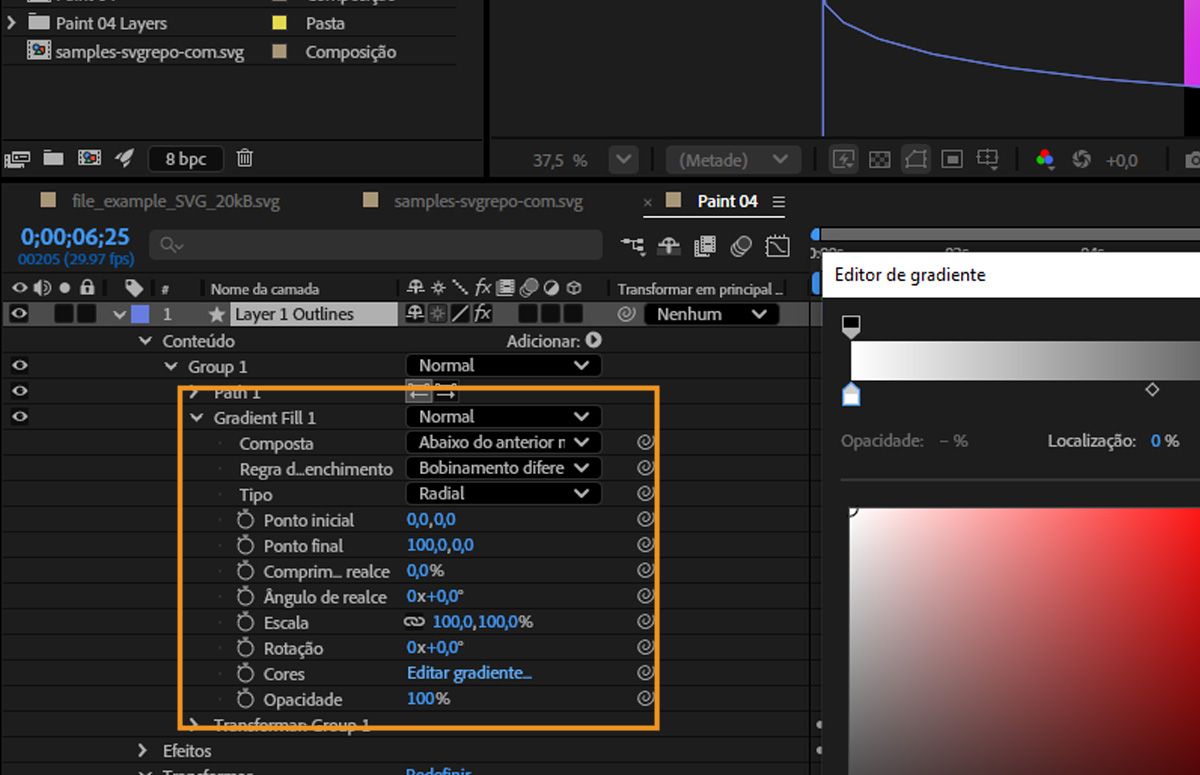Viewport: 1200px width, 775px height.
Task: Hide the Layer 1 Outlines layer with its eye icon
Action: click(18, 314)
